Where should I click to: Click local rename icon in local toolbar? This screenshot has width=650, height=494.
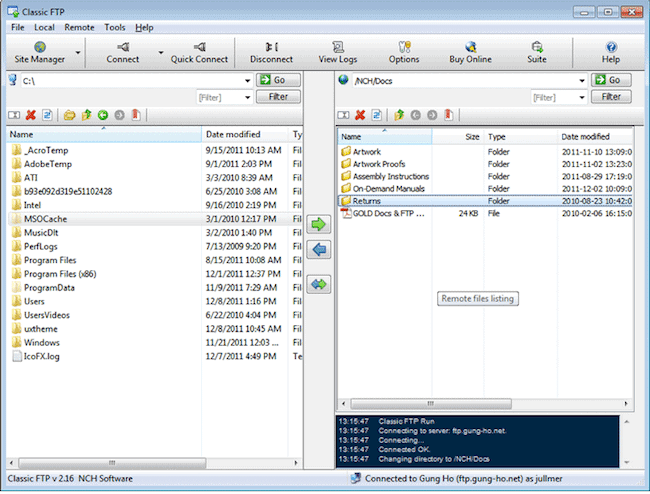coord(14,115)
